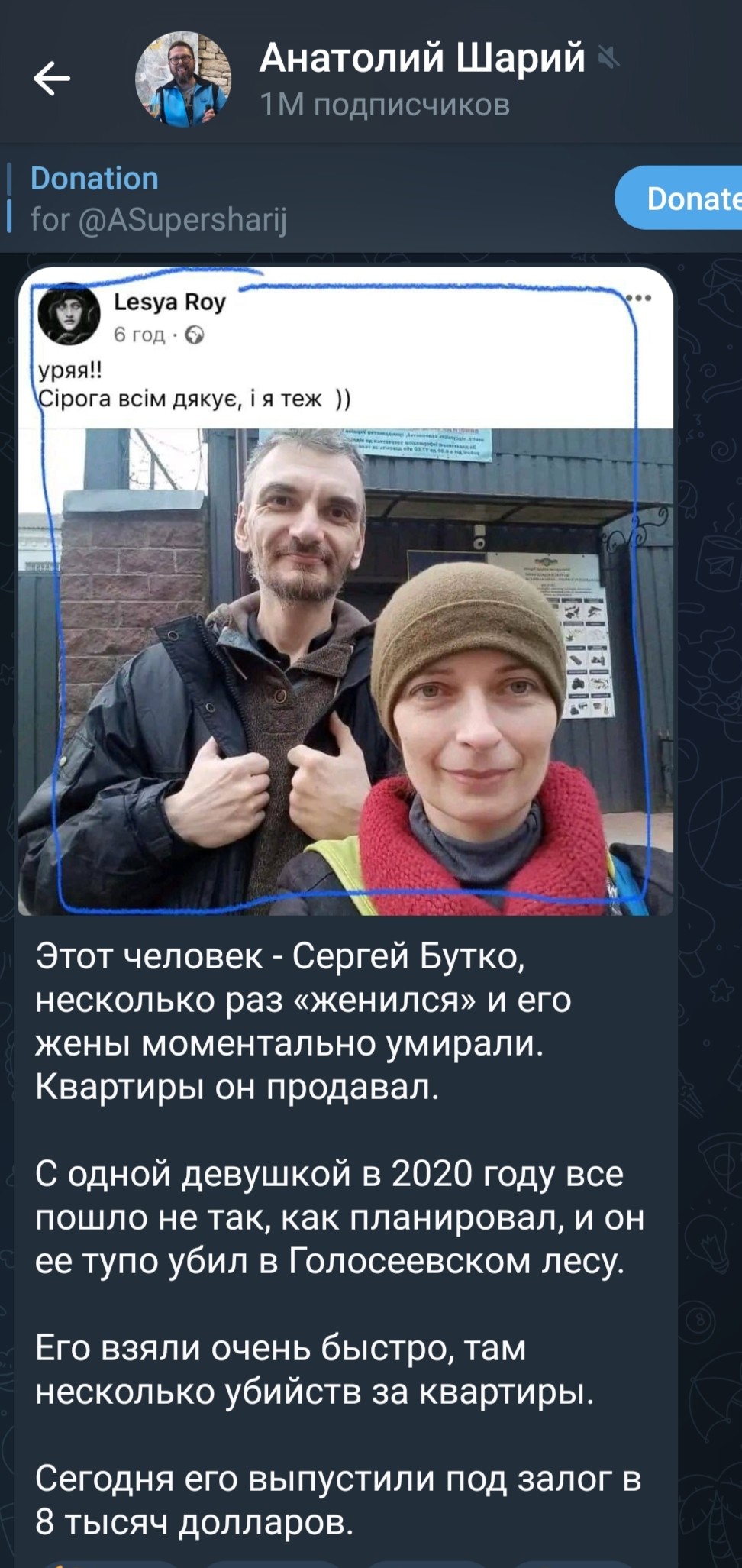The height and width of the screenshot is (1568, 742).
Task: Tap Lesya Roy's round profile picture
Action: tap(69, 315)
